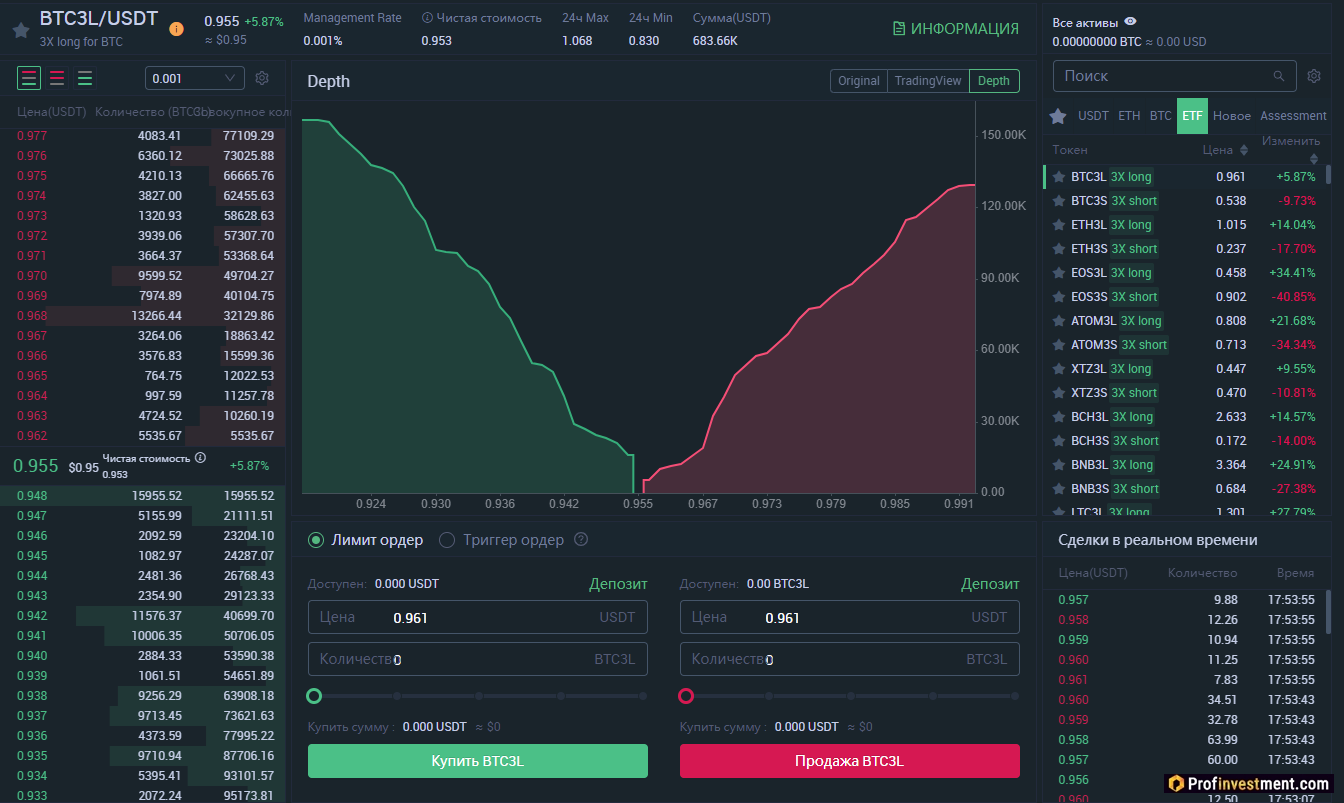Screen dimensions: 1344x803
Task: Star the ETH3L 3X long row
Action: click(x=1059, y=225)
